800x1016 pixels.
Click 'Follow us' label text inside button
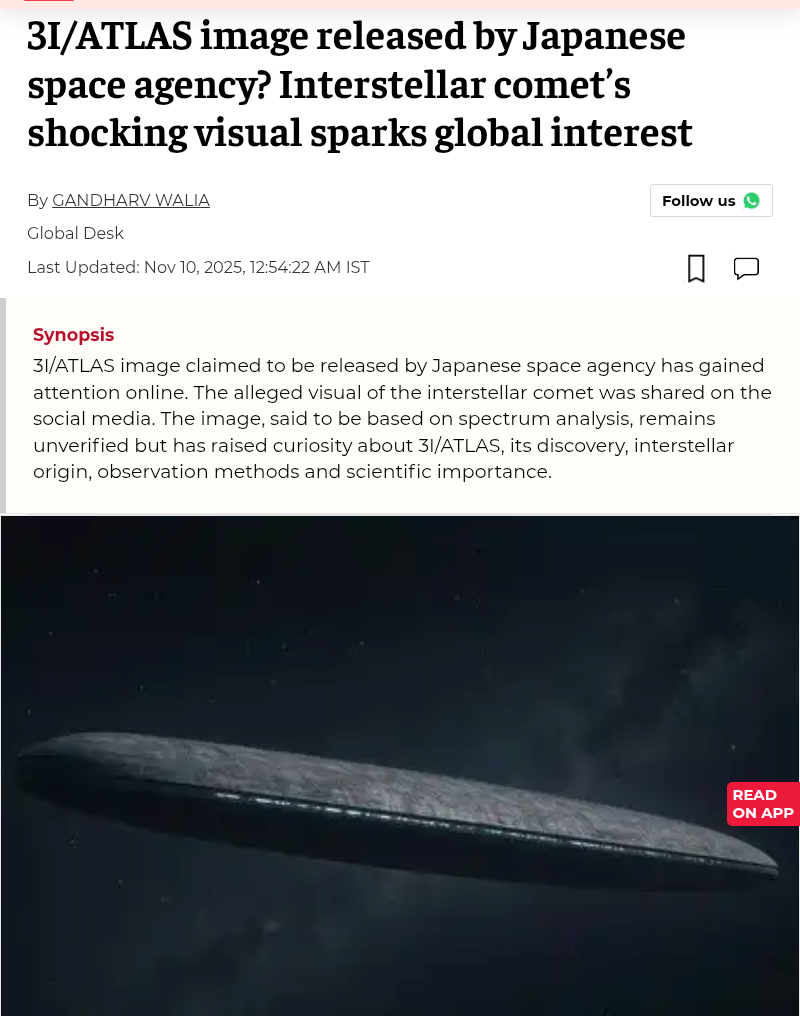(x=698, y=201)
